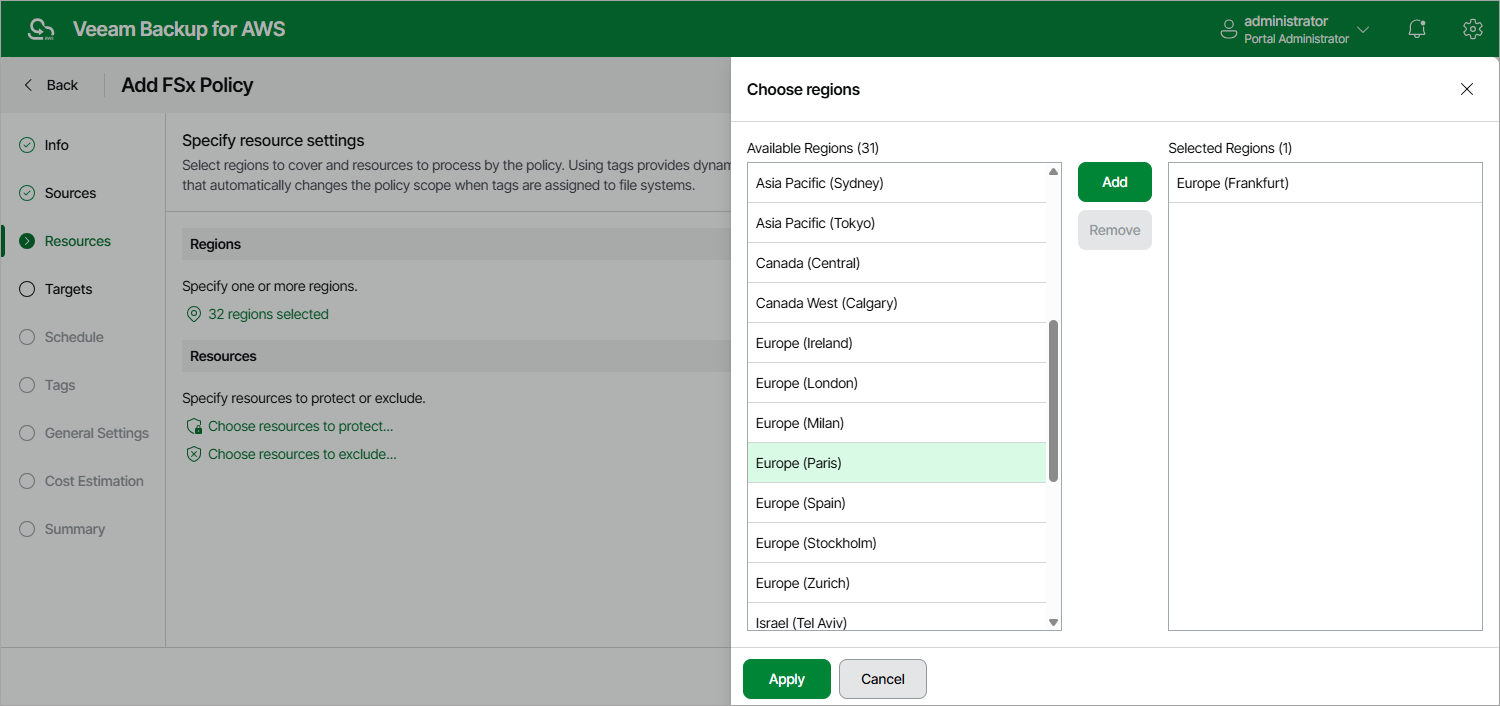Expand the administrator account dropdown arrow
Screen dimensions: 1500x706
(1363, 30)
